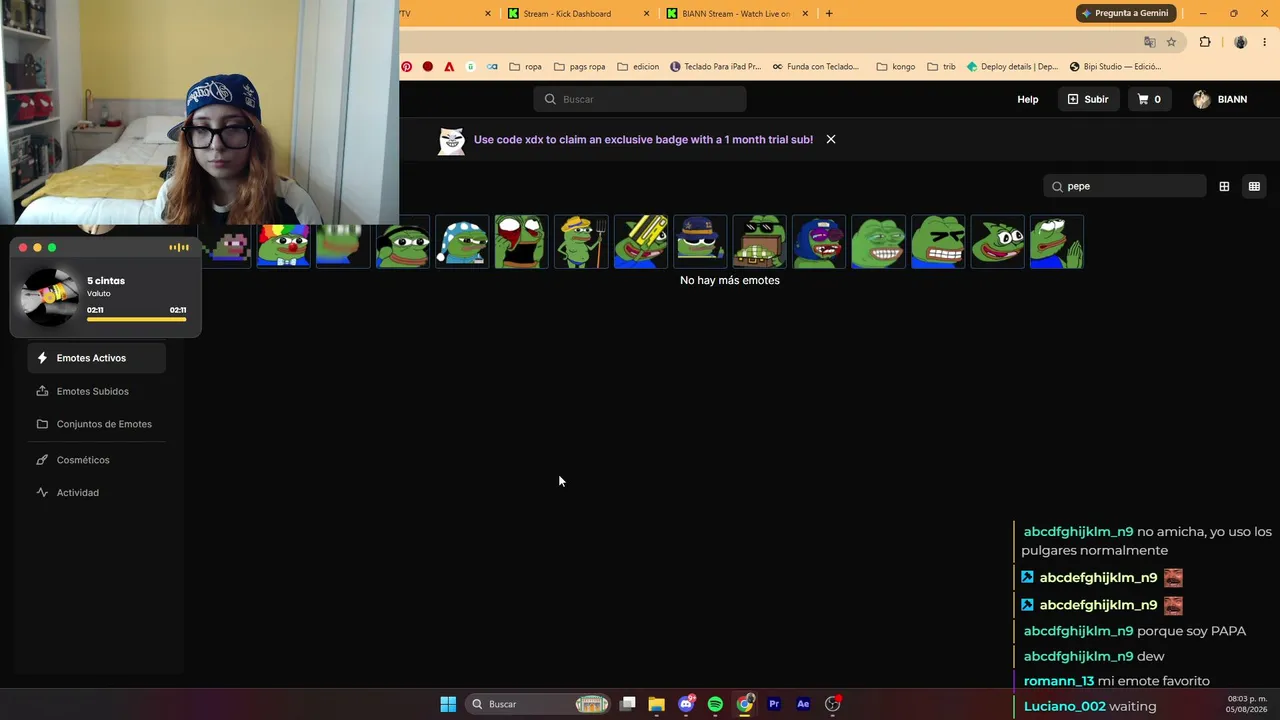Dismiss the xdx code promo banner

tap(831, 139)
